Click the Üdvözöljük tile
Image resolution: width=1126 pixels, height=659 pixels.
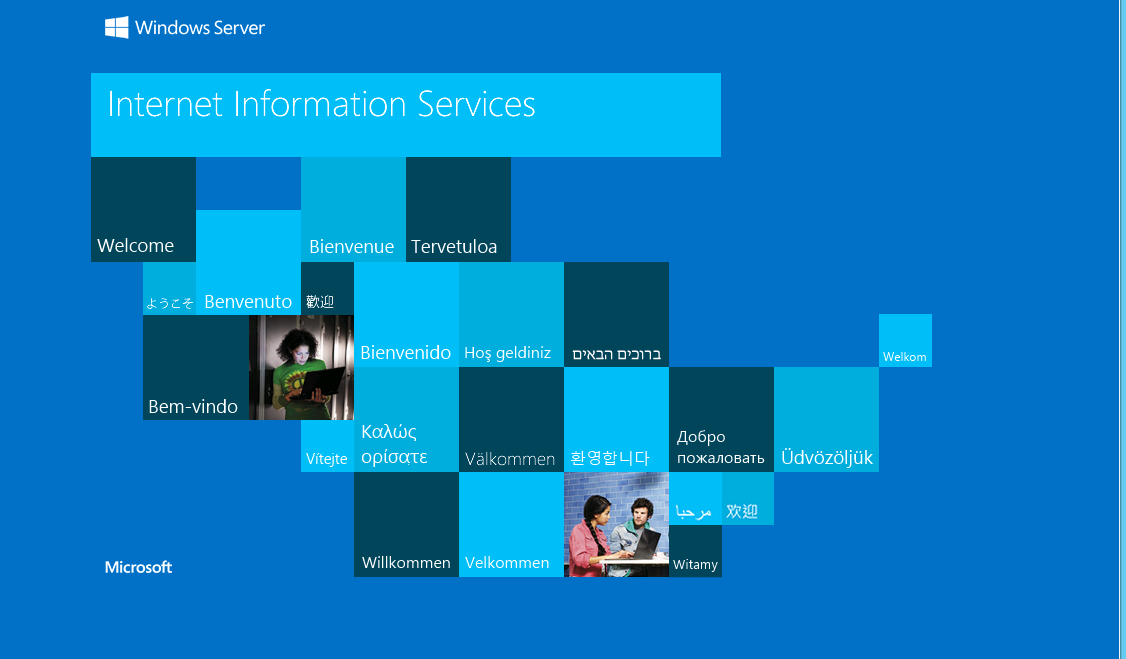pos(827,419)
